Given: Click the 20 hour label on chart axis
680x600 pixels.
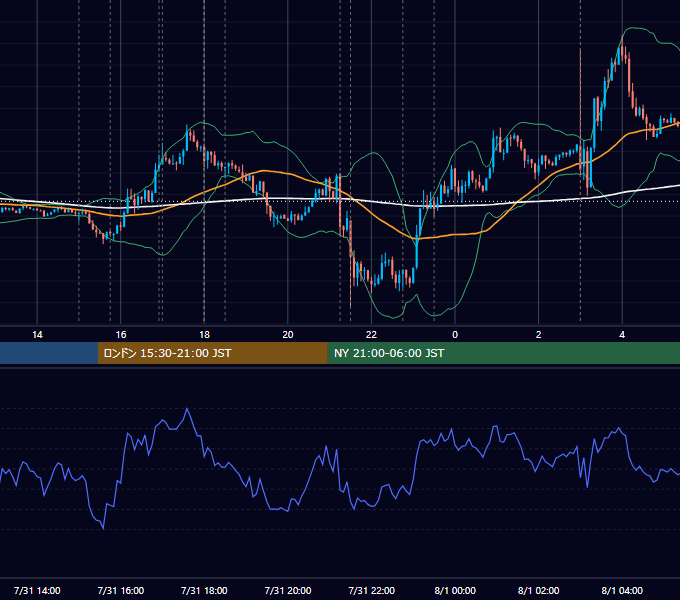Looking at the screenshot, I should 288,335.
